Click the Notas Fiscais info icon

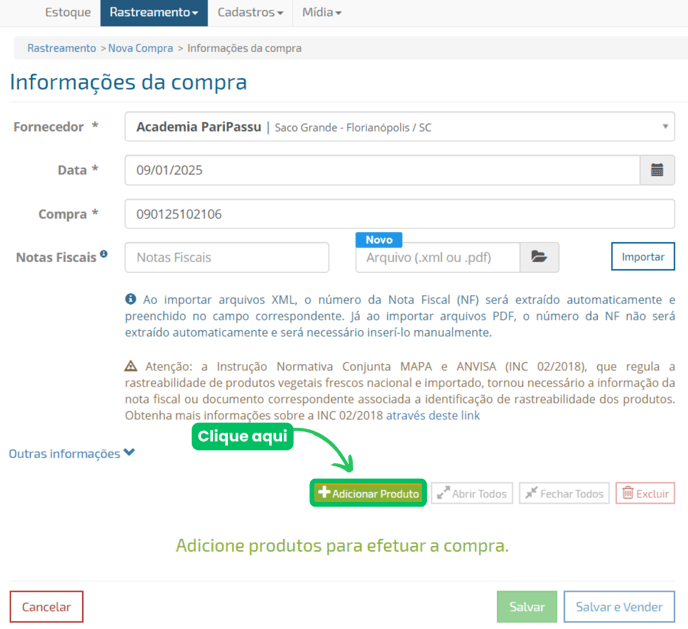tap(104, 255)
